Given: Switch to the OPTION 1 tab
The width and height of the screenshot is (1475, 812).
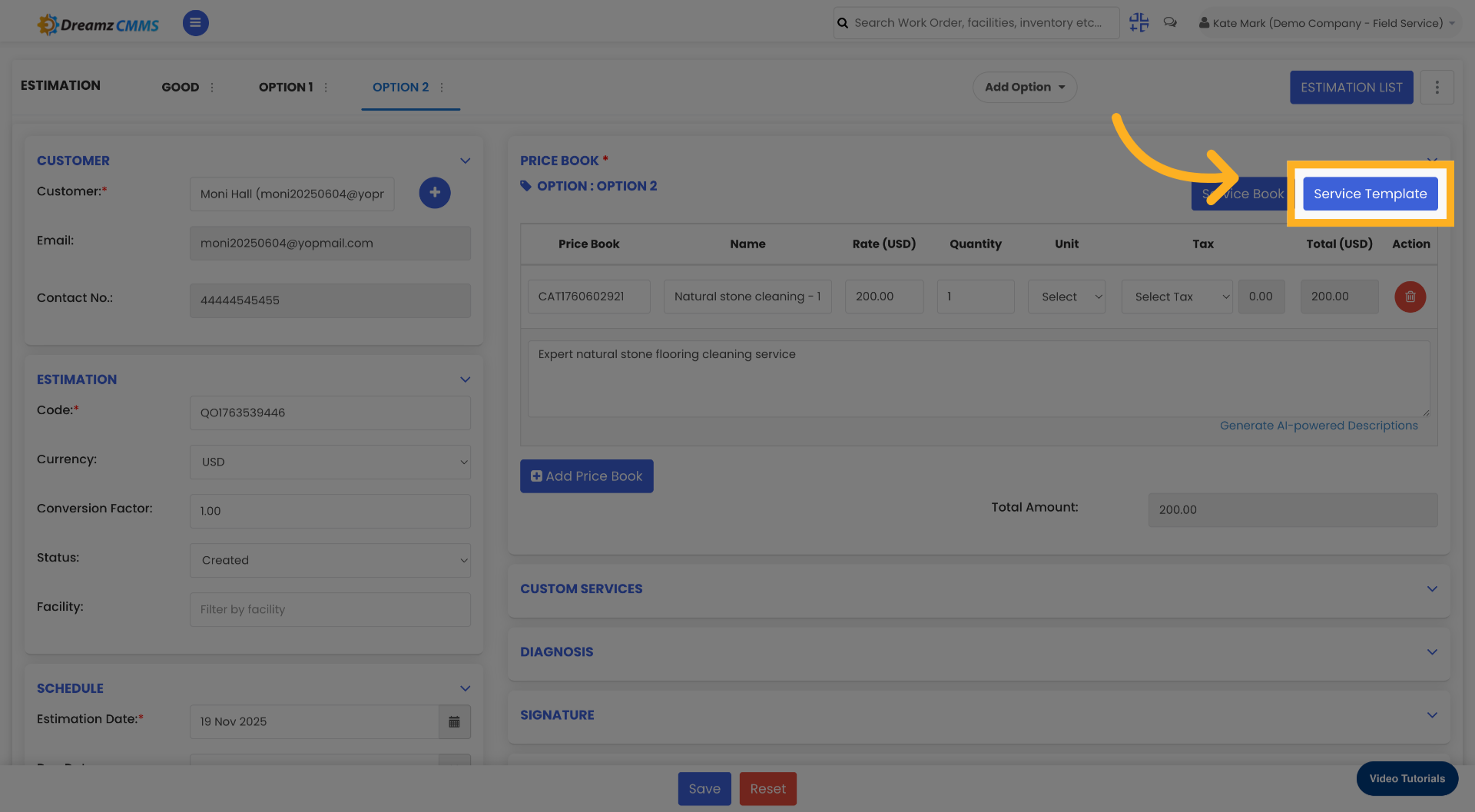Looking at the screenshot, I should point(286,87).
